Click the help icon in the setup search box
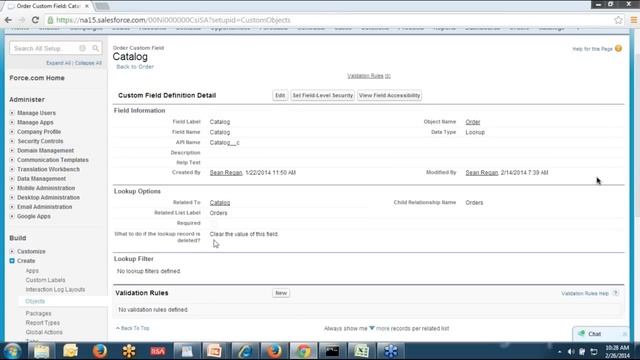This screenshot has width=640, height=360. tap(82, 48)
